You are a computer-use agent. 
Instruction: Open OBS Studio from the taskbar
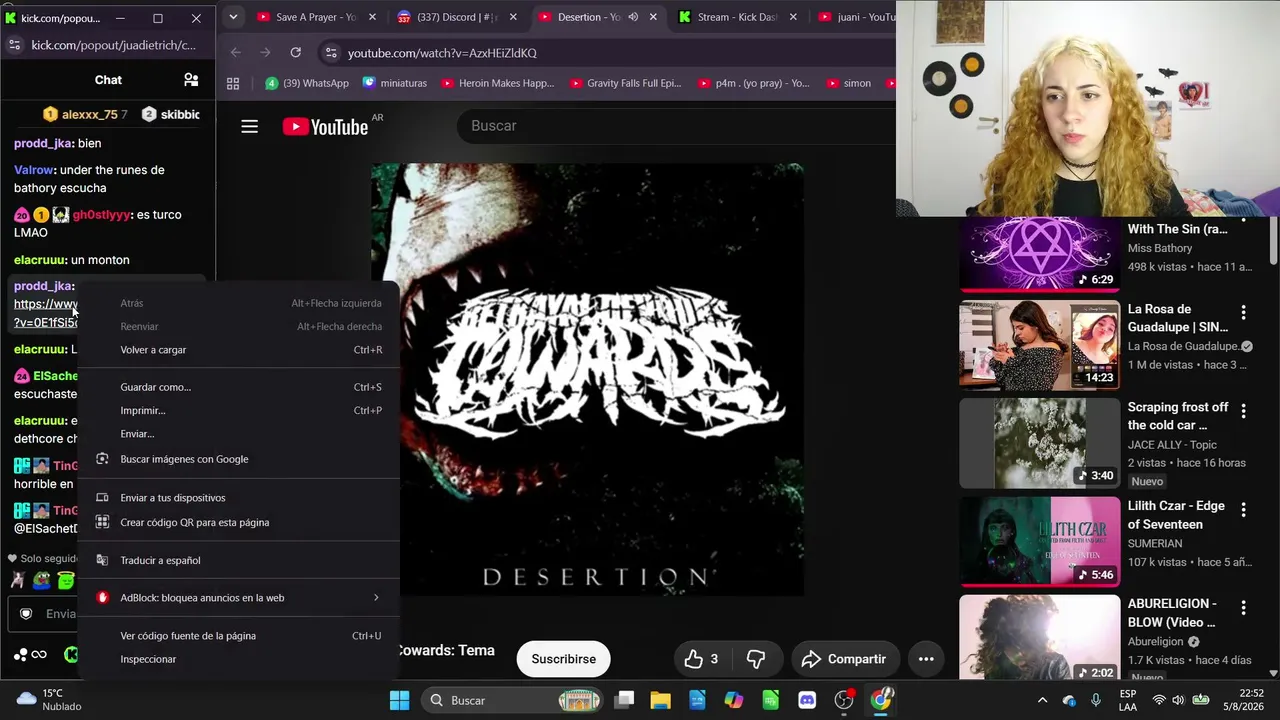[844, 700]
